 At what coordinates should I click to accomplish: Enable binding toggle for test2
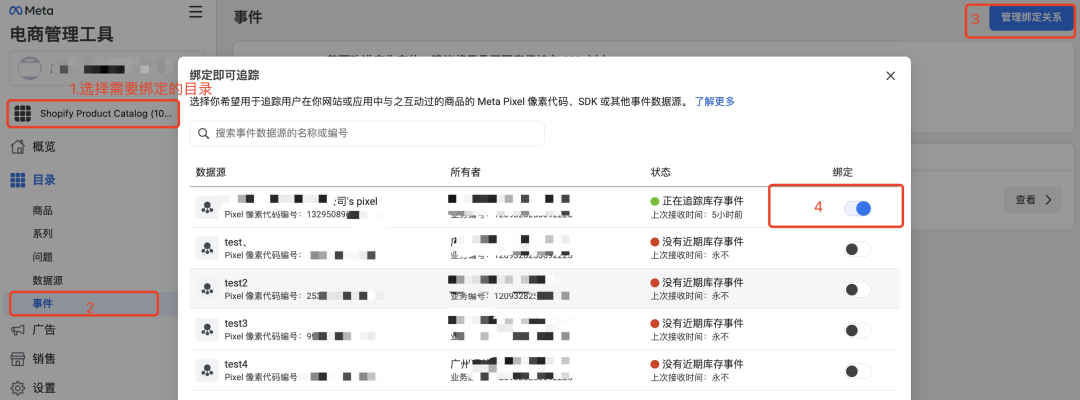point(858,290)
